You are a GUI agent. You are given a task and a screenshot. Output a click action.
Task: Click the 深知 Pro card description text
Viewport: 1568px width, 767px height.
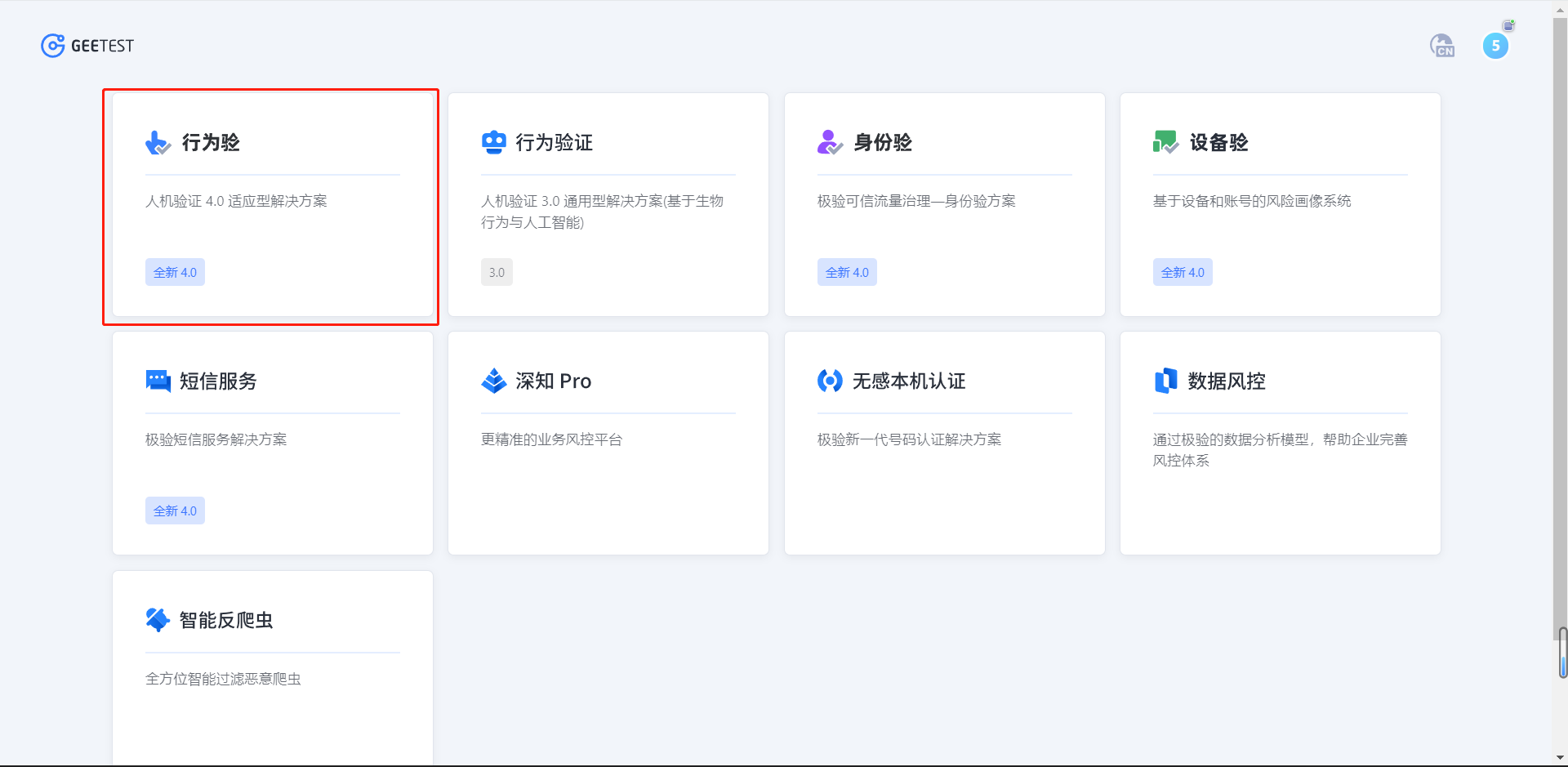[550, 439]
